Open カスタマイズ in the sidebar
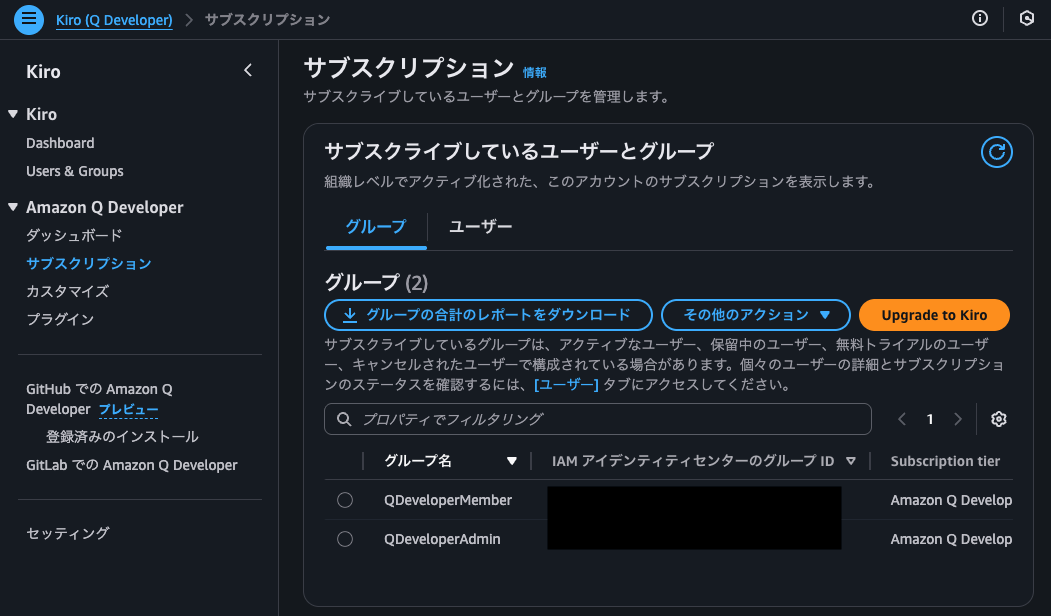The width and height of the screenshot is (1051, 616). point(67,292)
